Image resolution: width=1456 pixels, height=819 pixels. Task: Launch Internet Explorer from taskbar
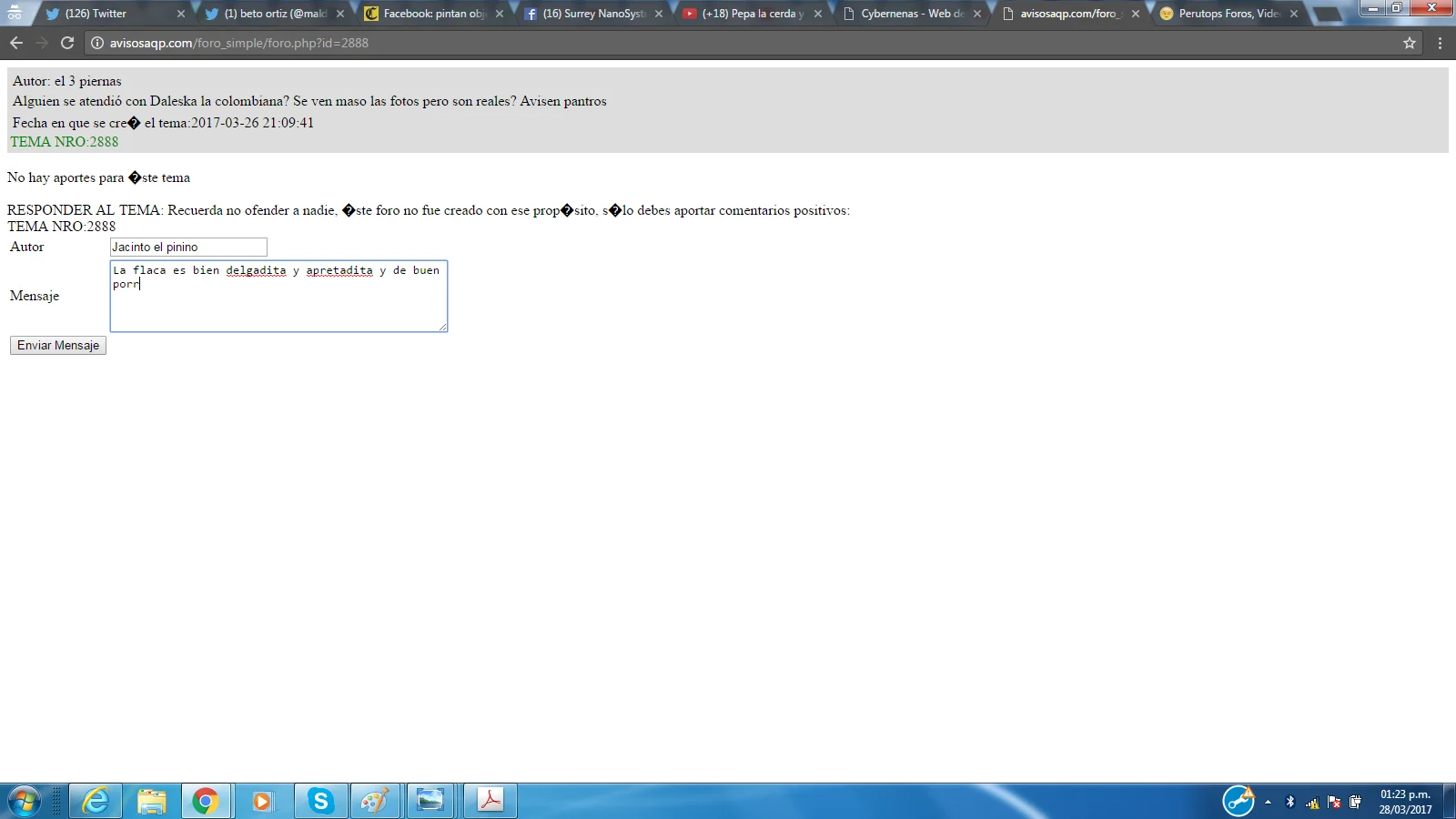[x=96, y=801]
